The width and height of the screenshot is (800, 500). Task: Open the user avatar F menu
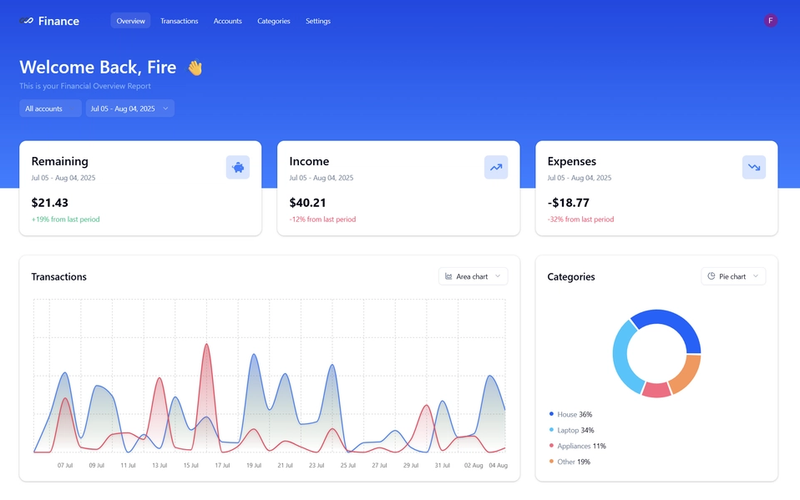click(770, 21)
